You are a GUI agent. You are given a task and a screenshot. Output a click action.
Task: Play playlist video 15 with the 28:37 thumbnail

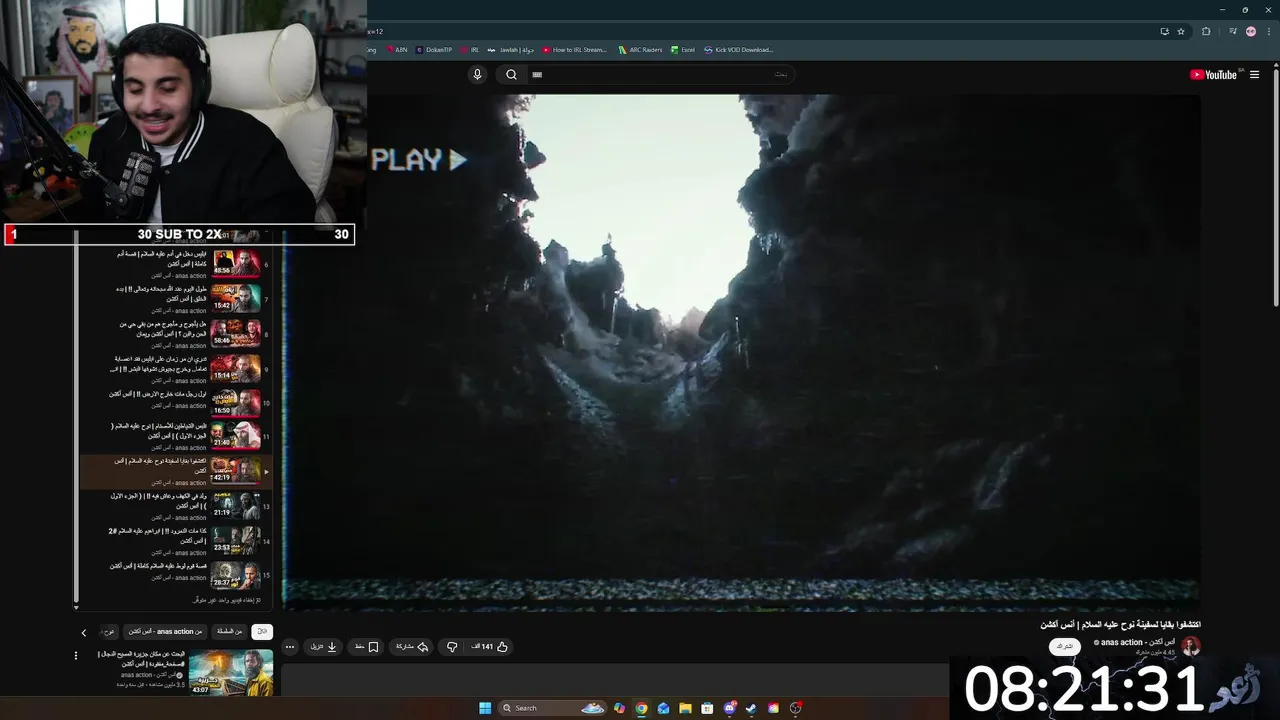tap(236, 575)
